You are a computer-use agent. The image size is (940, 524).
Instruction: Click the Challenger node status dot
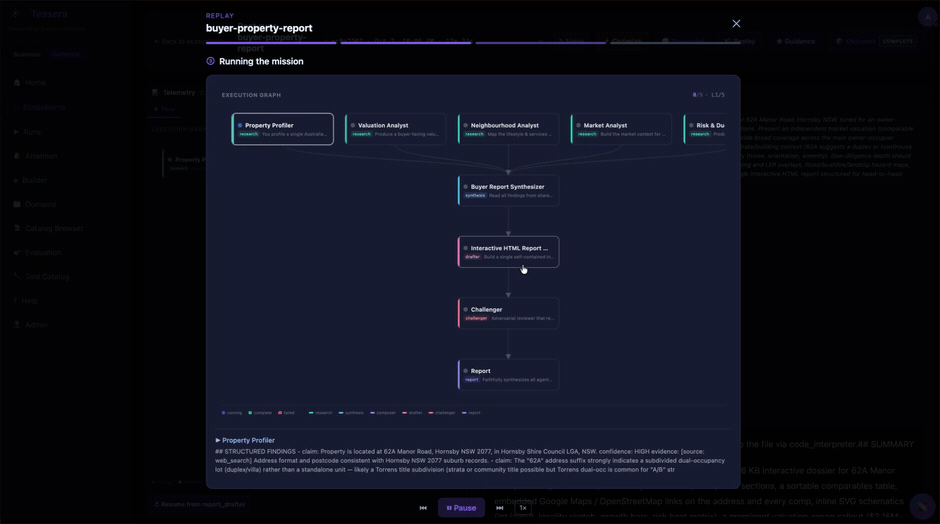[x=466, y=309]
